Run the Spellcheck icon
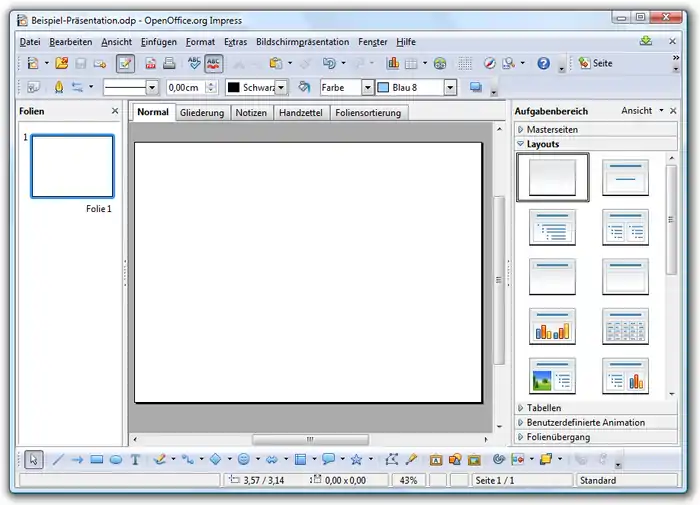 point(194,63)
